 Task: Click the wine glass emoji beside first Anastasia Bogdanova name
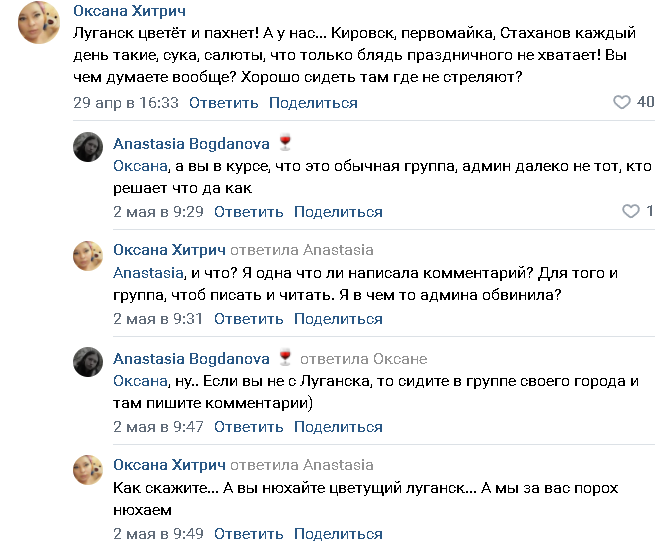[285, 143]
